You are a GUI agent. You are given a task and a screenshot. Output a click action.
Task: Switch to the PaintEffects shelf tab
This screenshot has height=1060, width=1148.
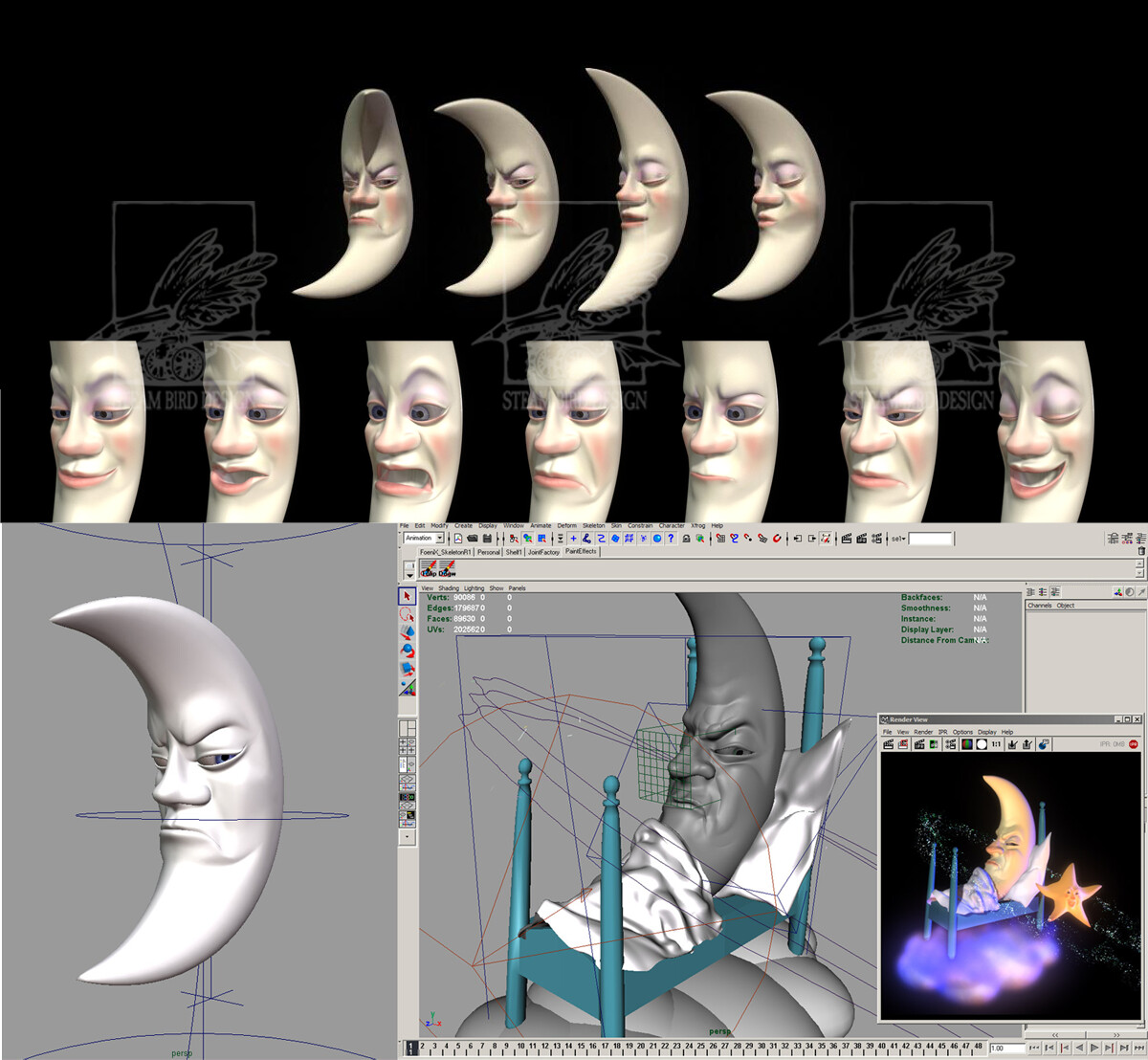tap(581, 551)
